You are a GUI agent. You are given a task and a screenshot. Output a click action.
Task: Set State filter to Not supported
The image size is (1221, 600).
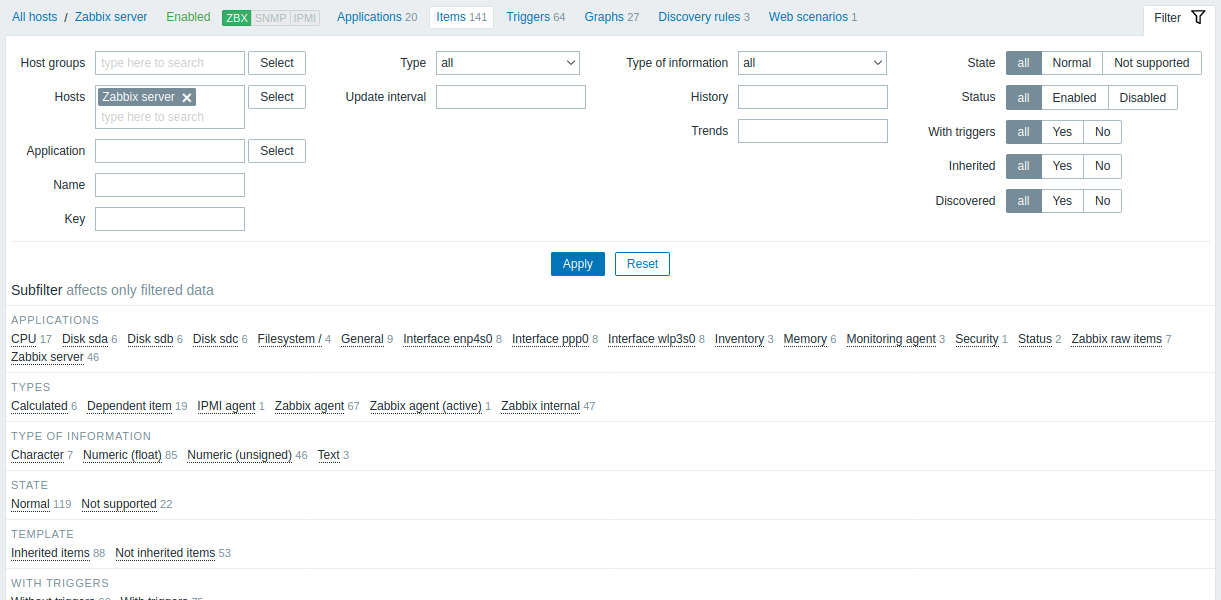pyautogui.click(x=1151, y=63)
